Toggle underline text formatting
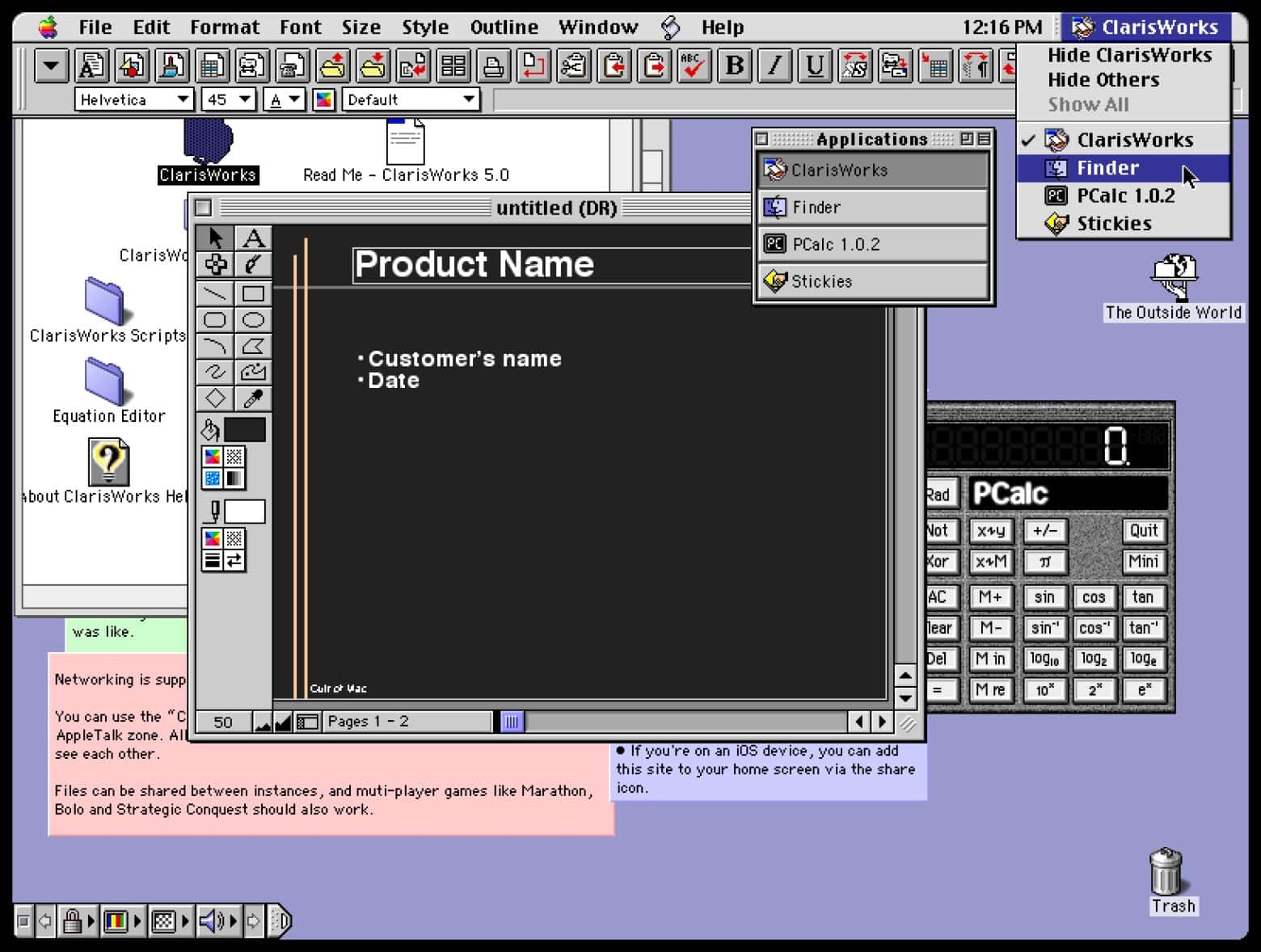This screenshot has height=952, width=1261. (814, 66)
